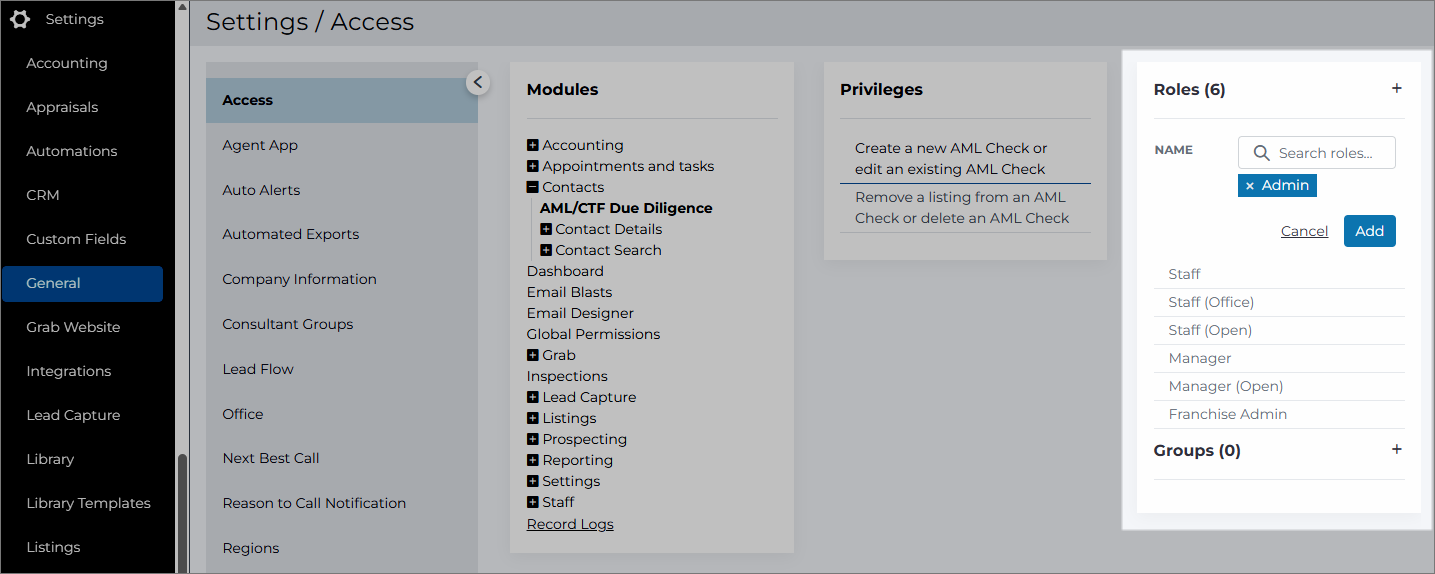
Task: Click Cancel in Roles panel
Action: coord(1304,231)
